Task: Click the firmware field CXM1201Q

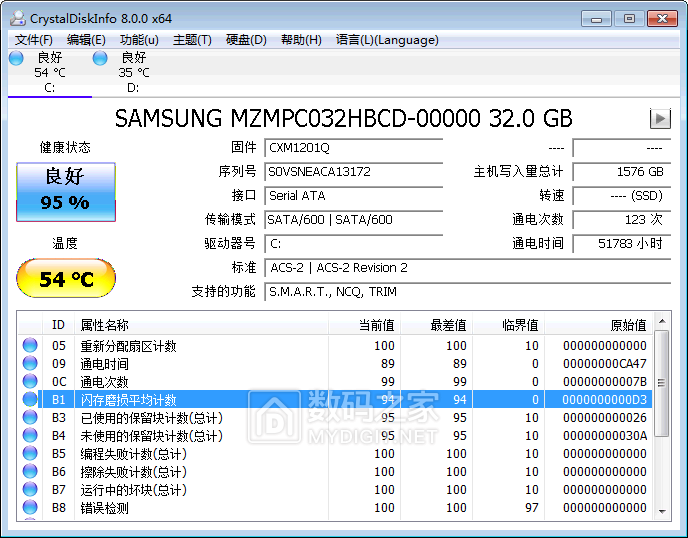Action: tap(353, 148)
